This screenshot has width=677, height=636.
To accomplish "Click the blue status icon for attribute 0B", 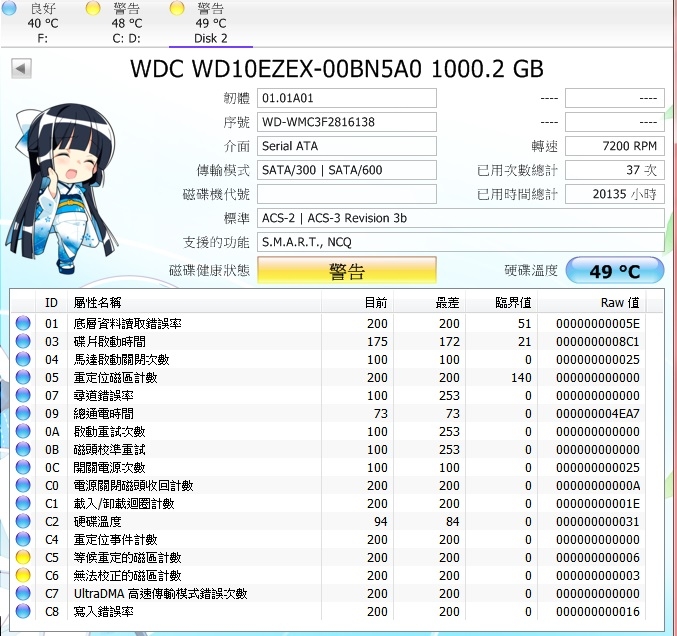I will coord(23,449).
